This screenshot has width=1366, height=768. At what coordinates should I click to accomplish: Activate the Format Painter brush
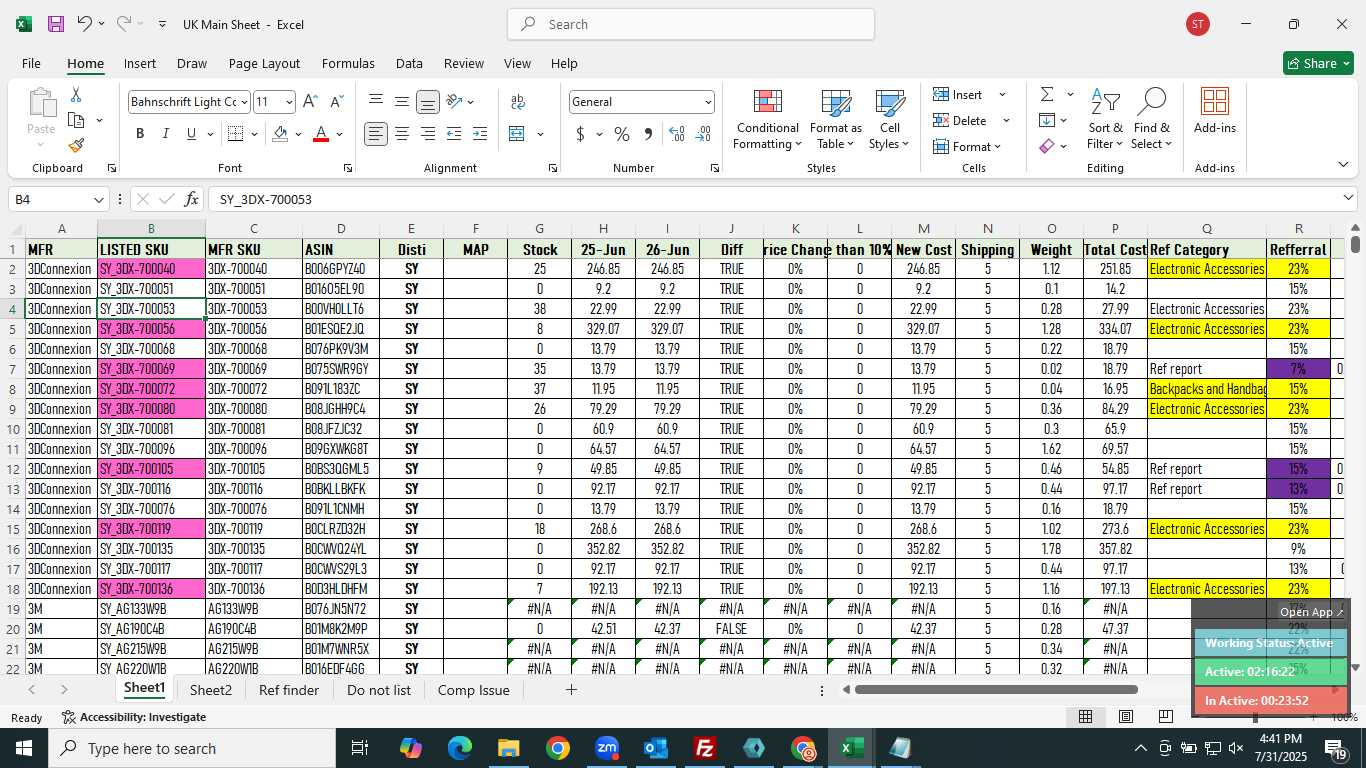point(76,146)
